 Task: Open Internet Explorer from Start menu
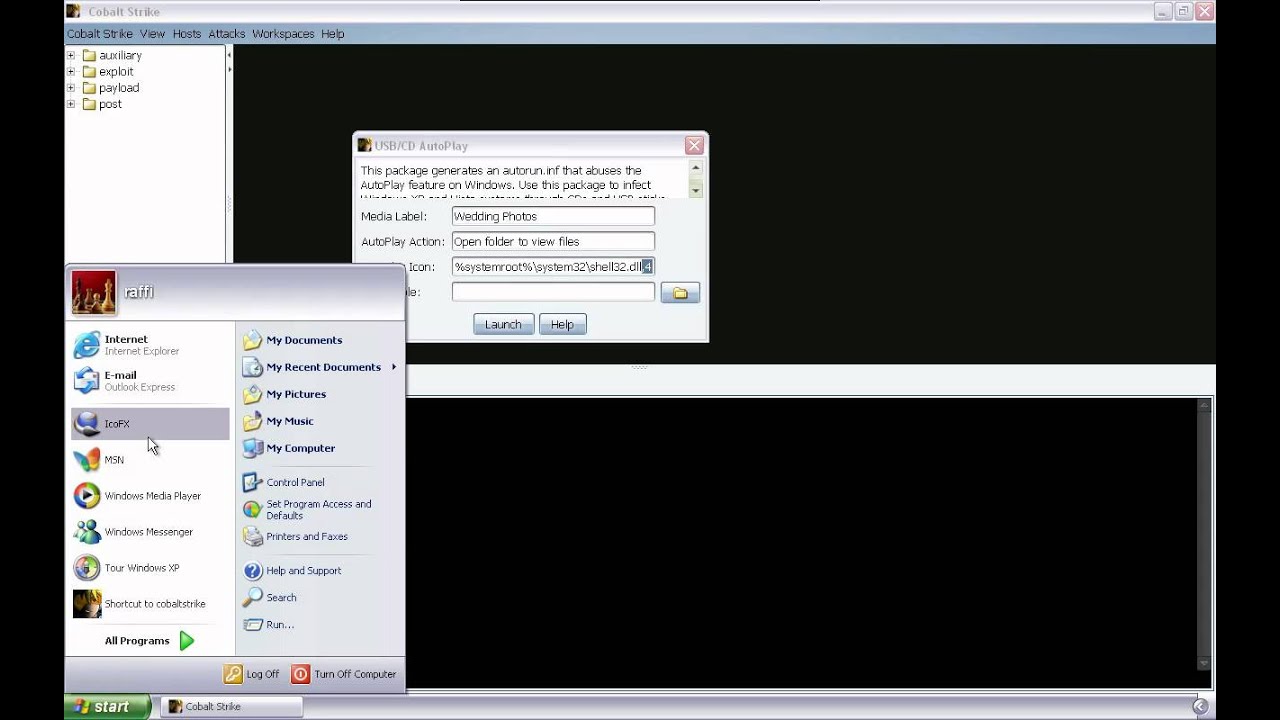click(x=150, y=345)
